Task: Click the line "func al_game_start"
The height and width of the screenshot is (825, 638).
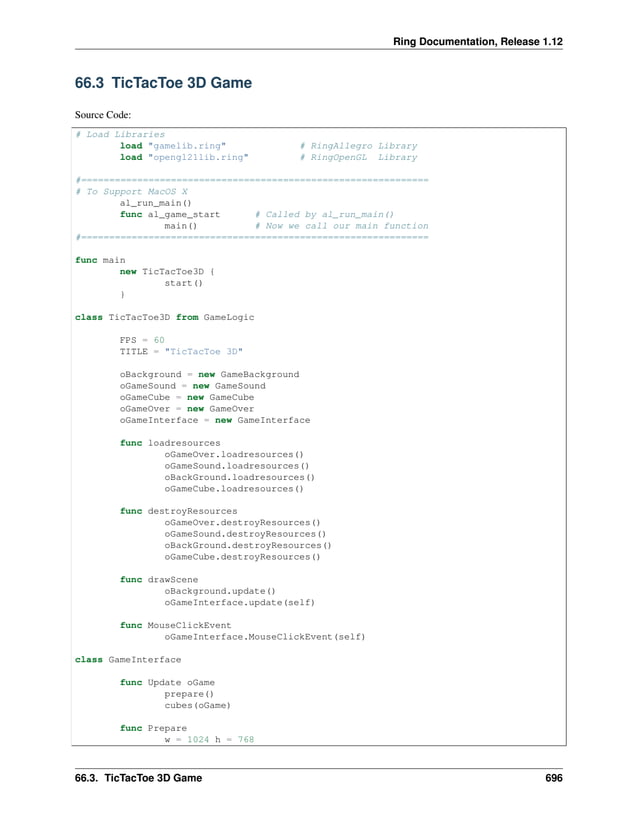Action: (x=170, y=215)
